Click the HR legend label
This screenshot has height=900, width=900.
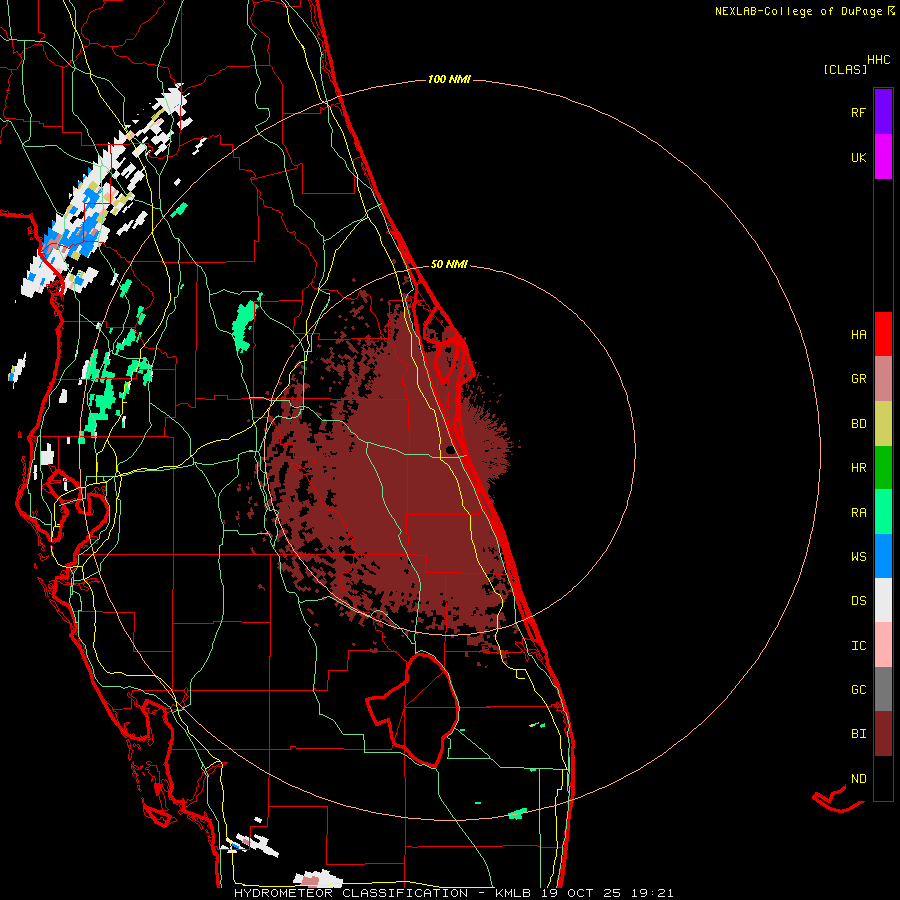(x=858, y=468)
